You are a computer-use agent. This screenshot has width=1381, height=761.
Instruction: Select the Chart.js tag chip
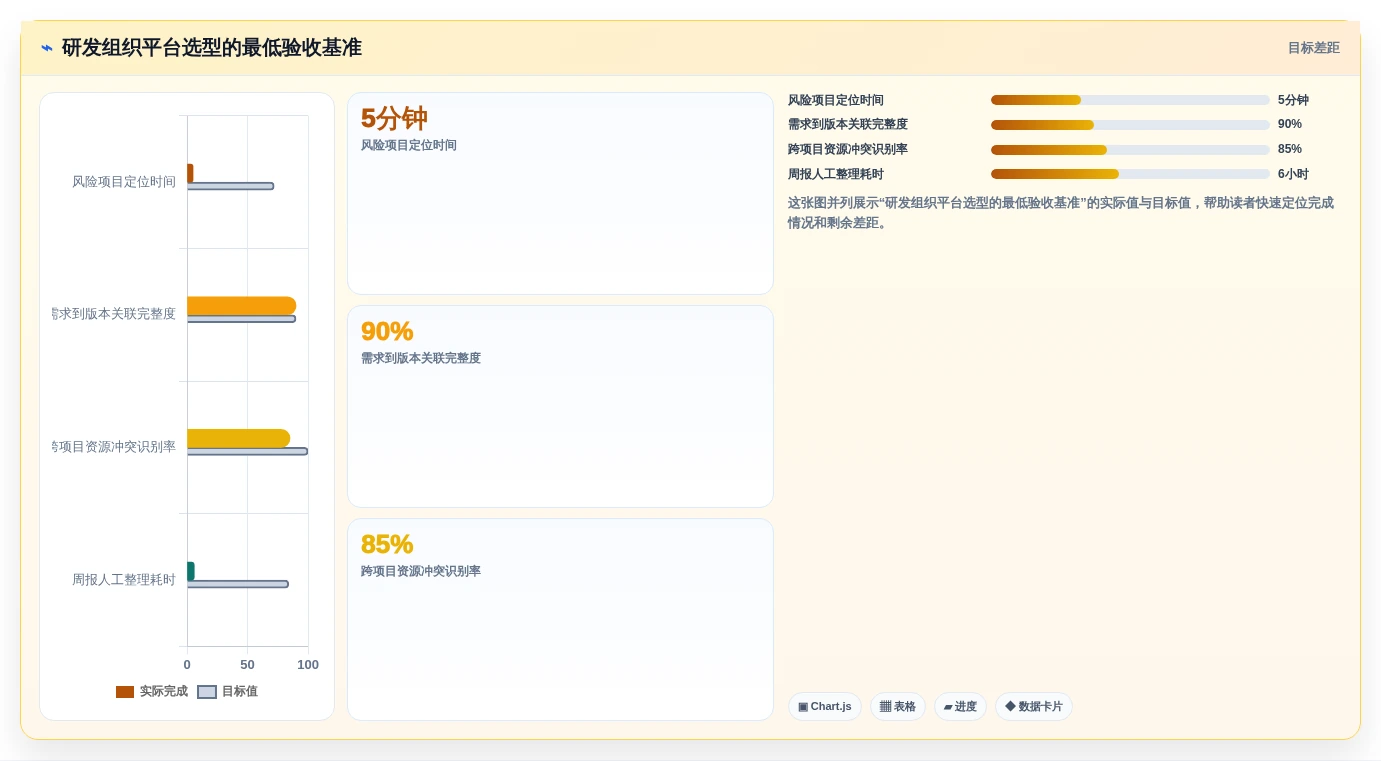[x=825, y=706]
